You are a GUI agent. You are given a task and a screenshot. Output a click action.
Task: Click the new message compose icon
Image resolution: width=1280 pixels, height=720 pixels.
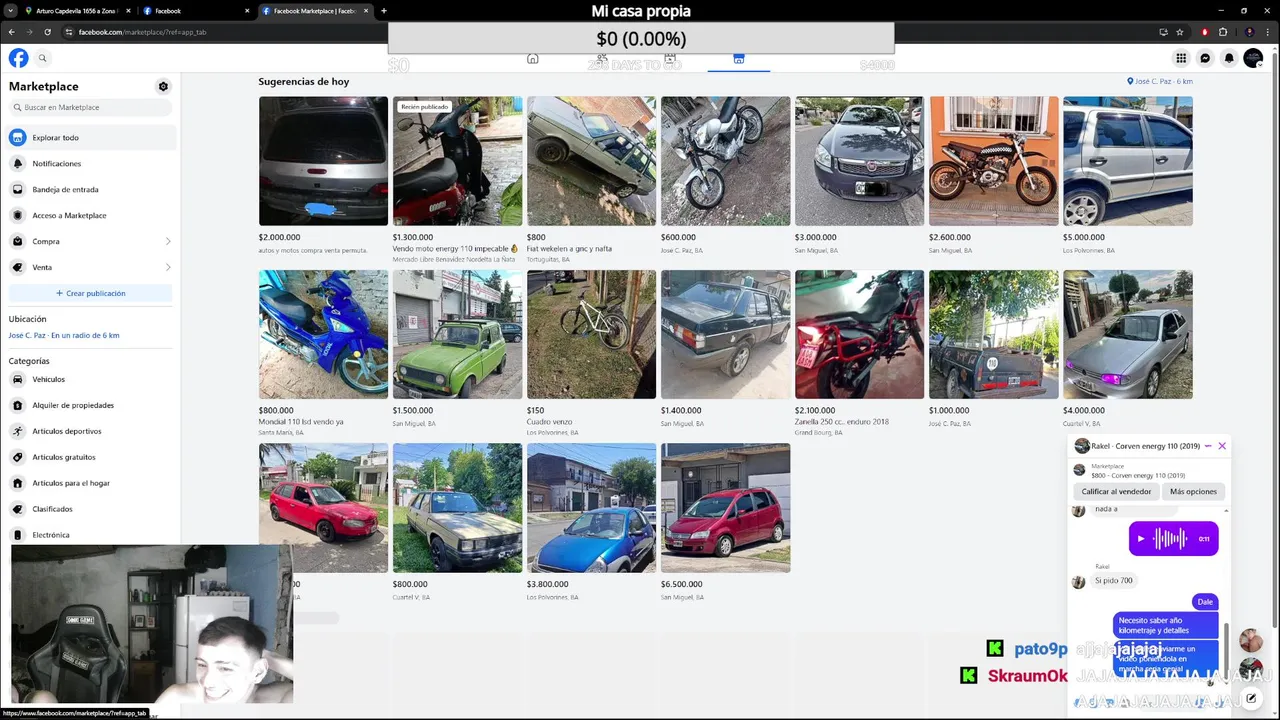pyautogui.click(x=1251, y=698)
